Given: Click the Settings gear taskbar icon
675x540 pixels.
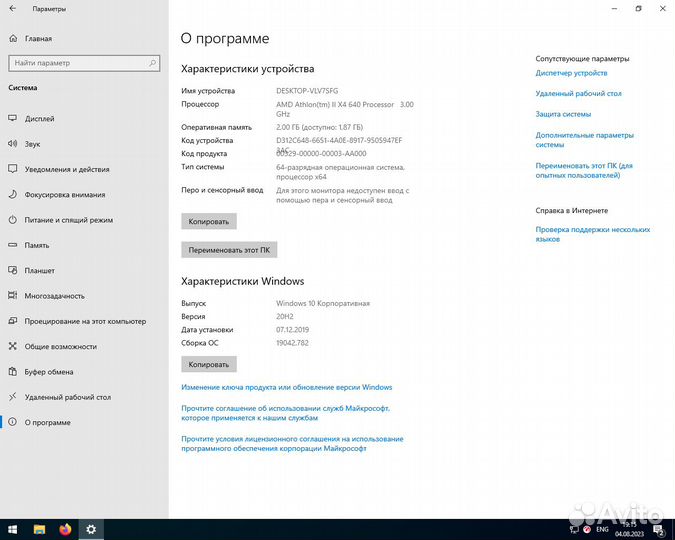Looking at the screenshot, I should point(91,530).
